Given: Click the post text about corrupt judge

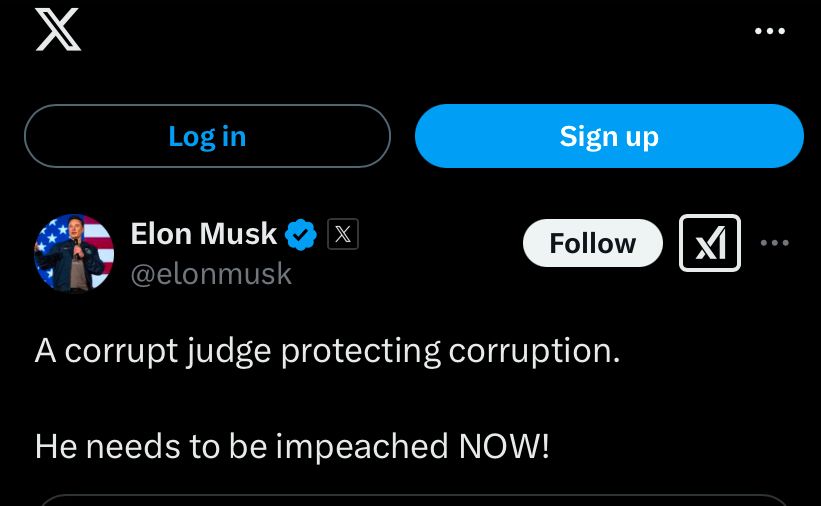Looking at the screenshot, I should (x=327, y=351).
